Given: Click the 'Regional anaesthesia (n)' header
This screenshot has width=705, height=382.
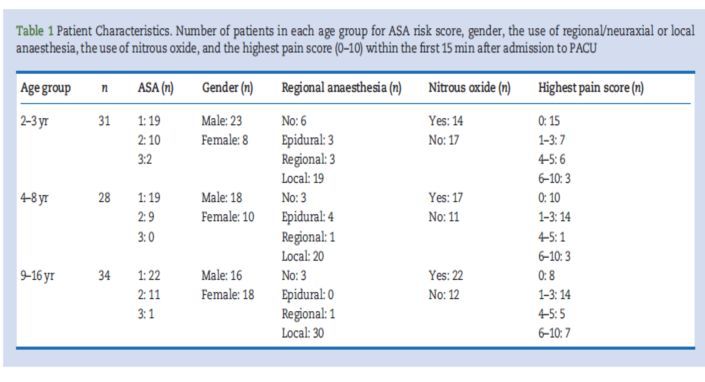Looking at the screenshot, I should [x=342, y=87].
